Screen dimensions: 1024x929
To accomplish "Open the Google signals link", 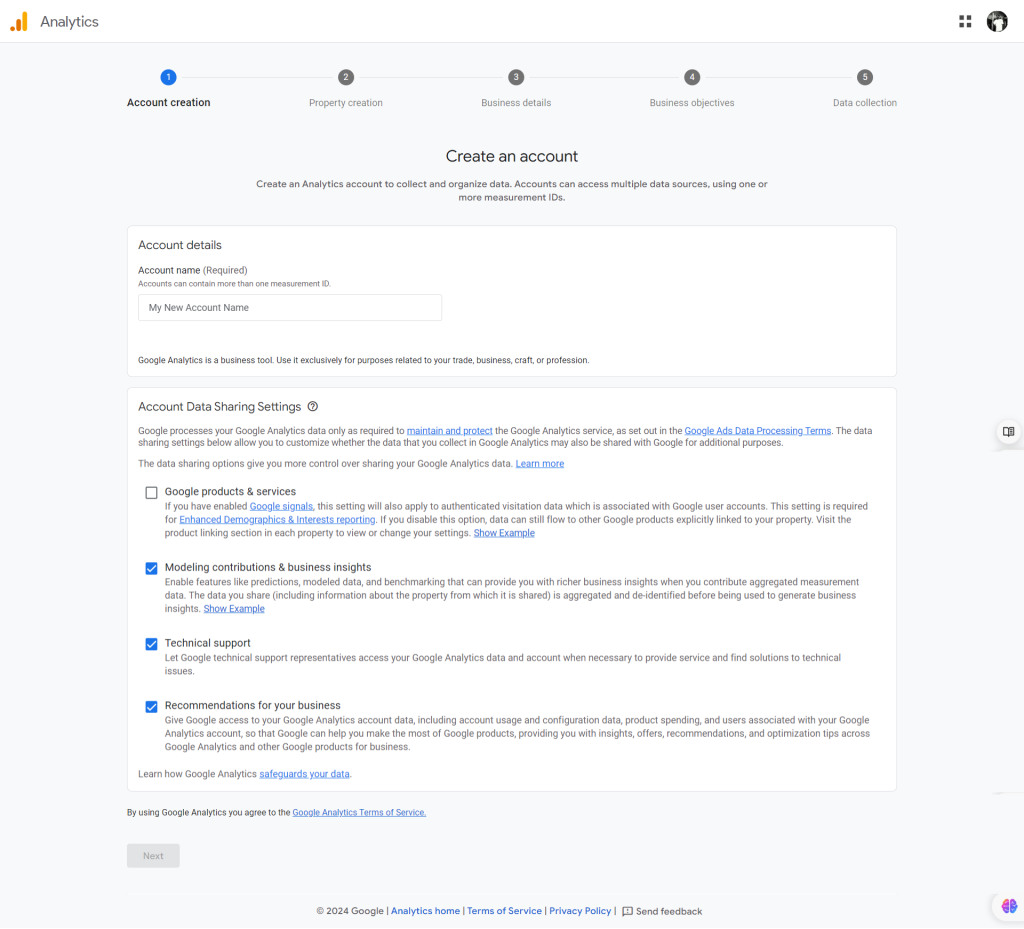I will [x=281, y=507].
